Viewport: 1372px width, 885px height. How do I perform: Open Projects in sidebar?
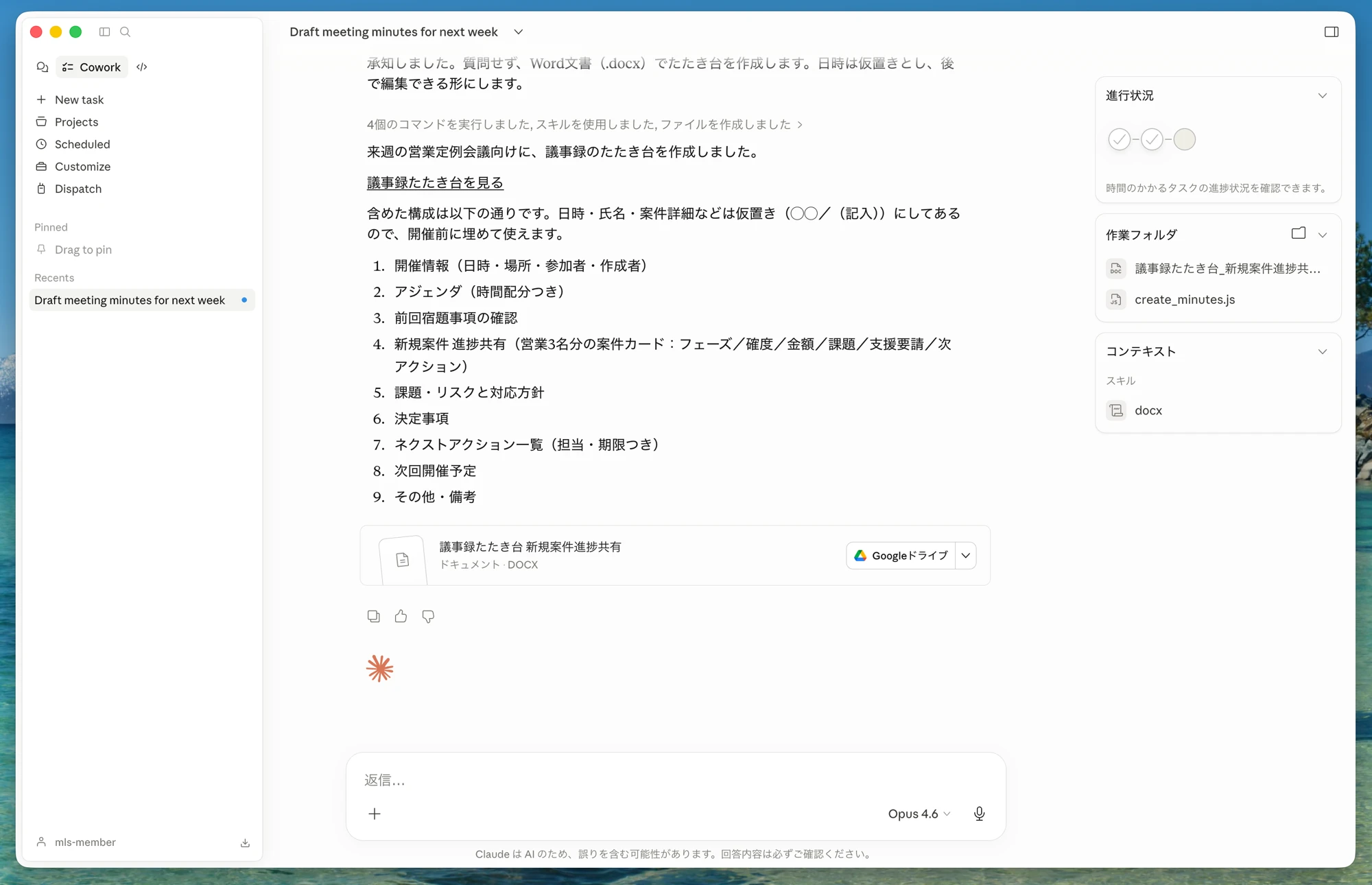click(142, 122)
